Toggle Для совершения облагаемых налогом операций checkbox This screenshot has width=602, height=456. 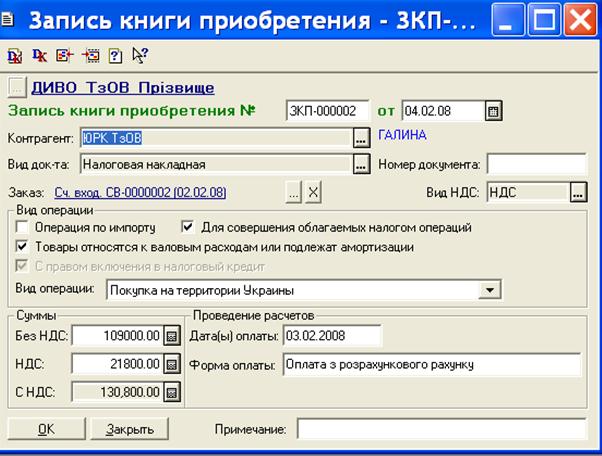(x=188, y=227)
